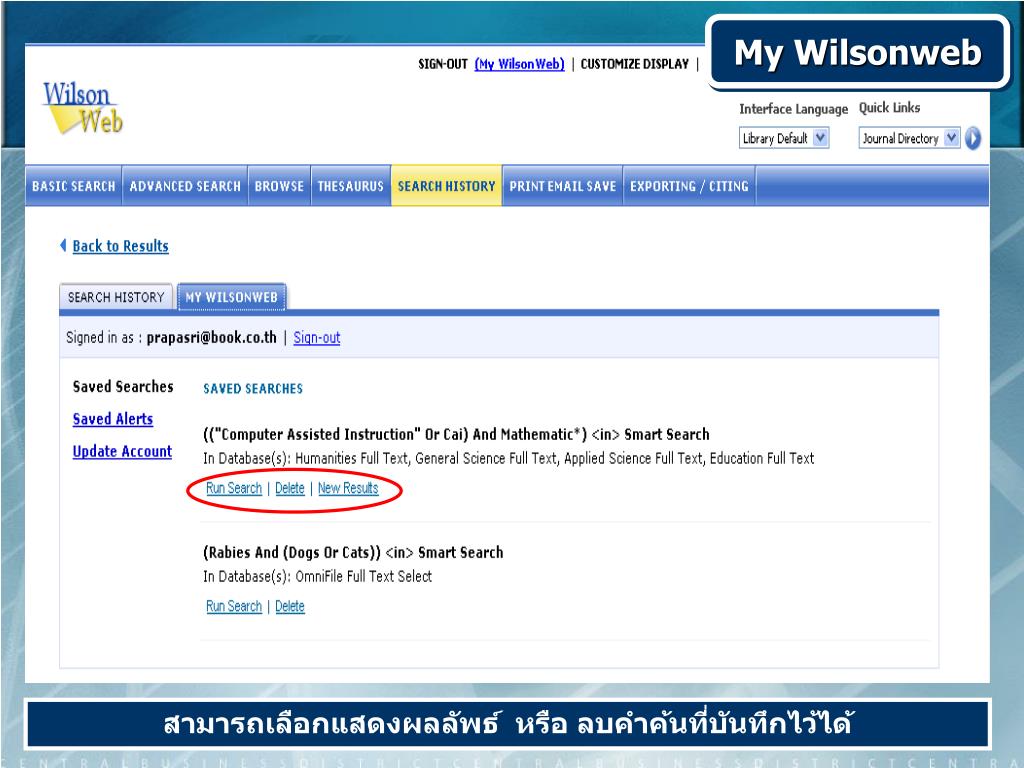The width and height of the screenshot is (1024, 768).
Task: Switch to Advanced Search
Action: click(x=185, y=186)
